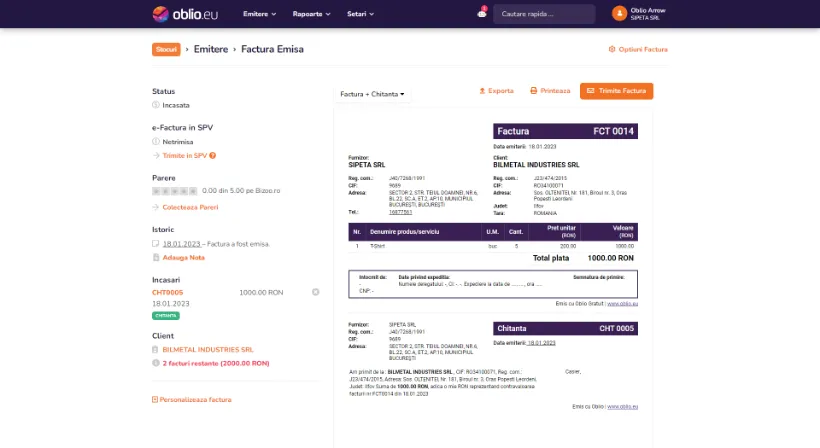Click the rating stars under Parere
Screen dimensions: 820x448
pos(175,191)
